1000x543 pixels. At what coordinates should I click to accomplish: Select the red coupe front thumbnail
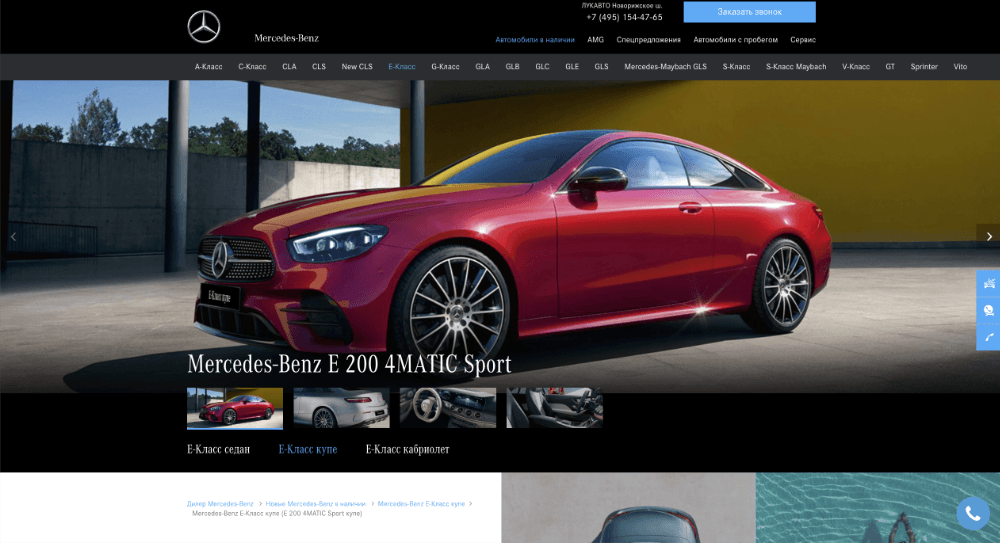tap(235, 408)
